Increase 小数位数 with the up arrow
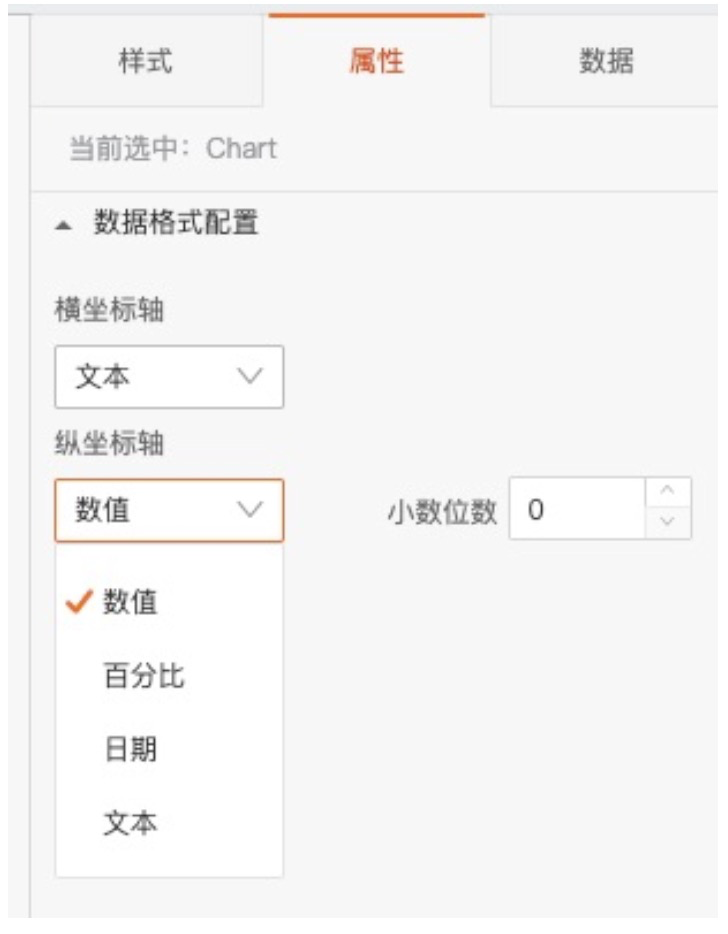 (669, 495)
